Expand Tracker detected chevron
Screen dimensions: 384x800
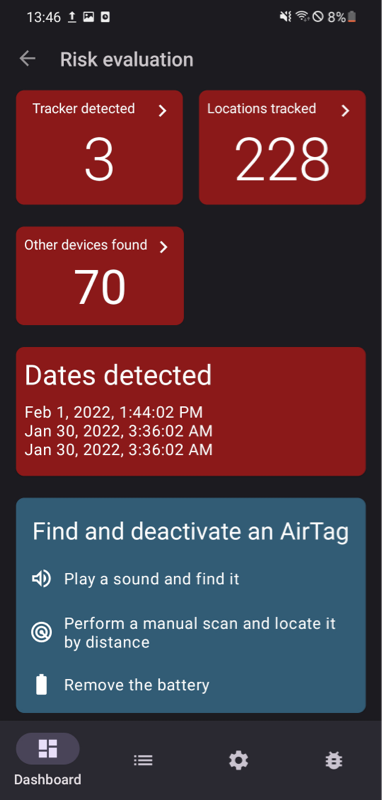coord(163,110)
